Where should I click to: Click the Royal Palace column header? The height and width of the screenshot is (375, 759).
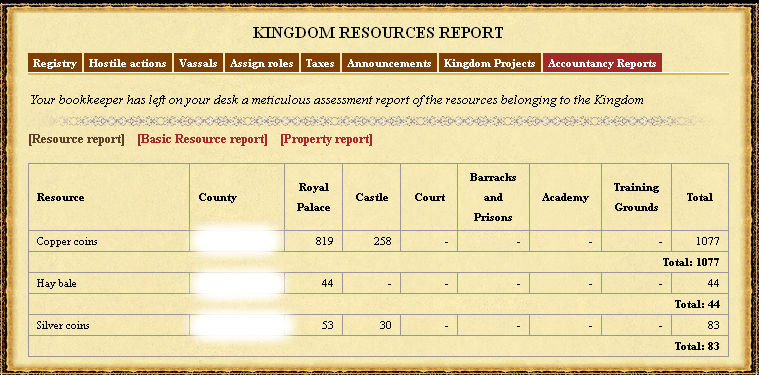[314, 197]
